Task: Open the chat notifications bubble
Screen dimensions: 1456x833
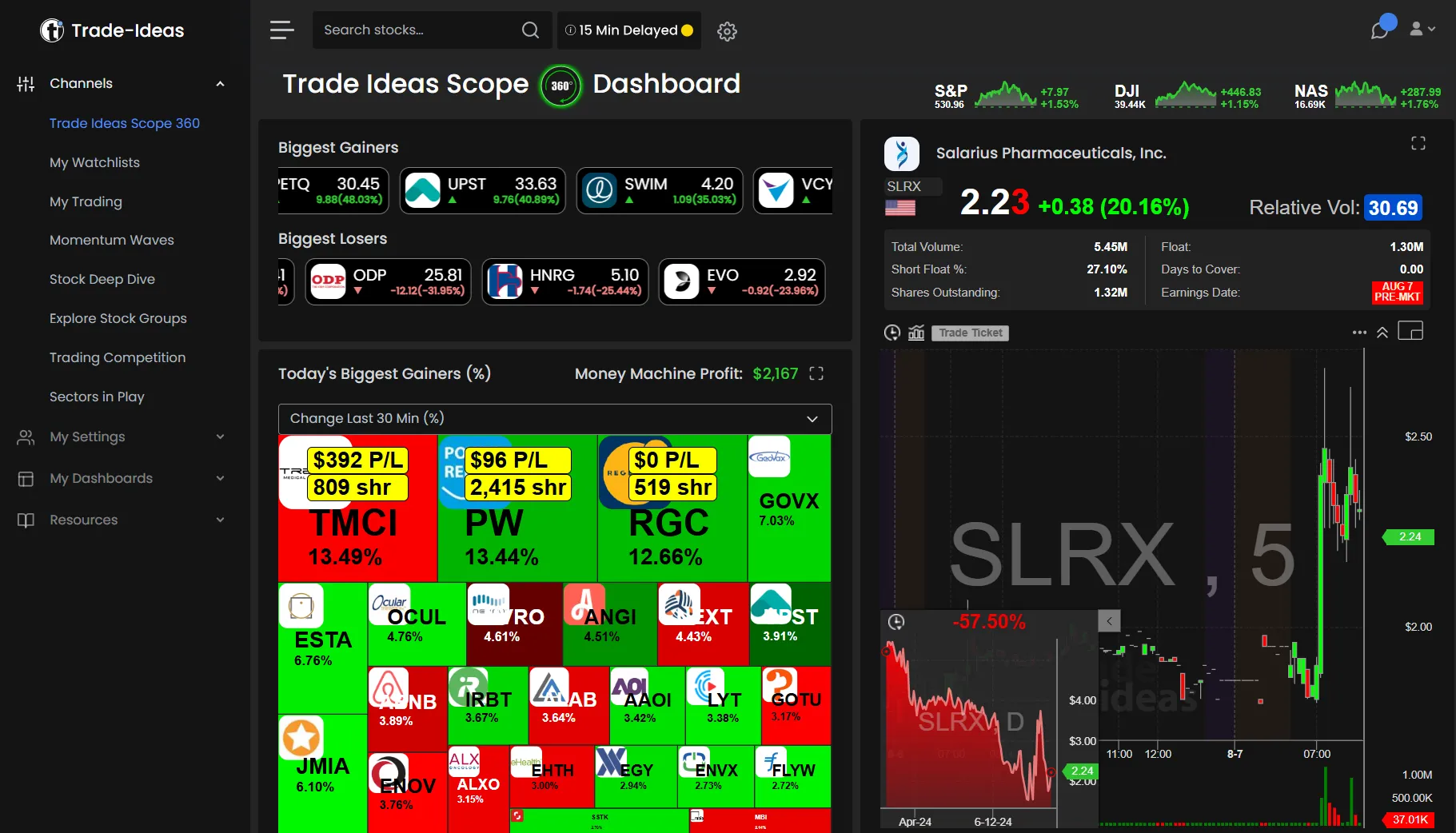Action: (x=1381, y=29)
